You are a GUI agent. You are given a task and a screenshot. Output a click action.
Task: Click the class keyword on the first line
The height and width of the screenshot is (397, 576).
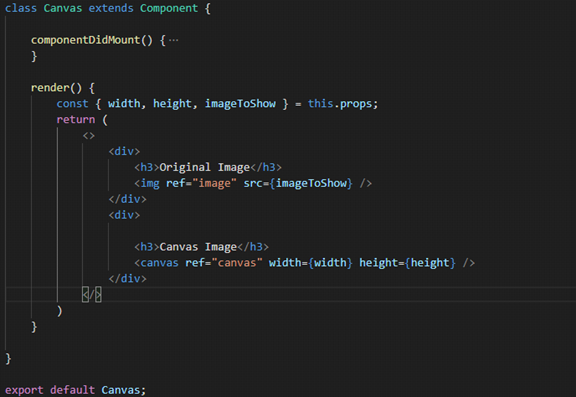pos(21,8)
